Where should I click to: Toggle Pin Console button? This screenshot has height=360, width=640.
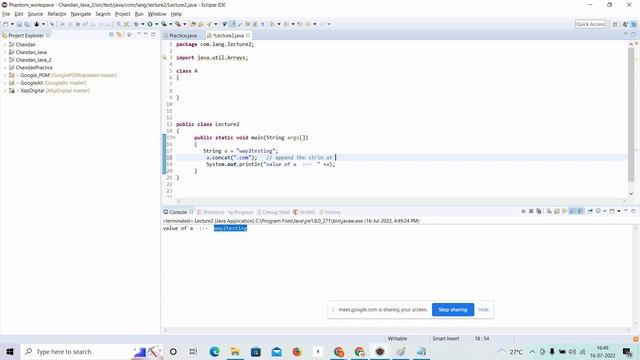point(590,211)
